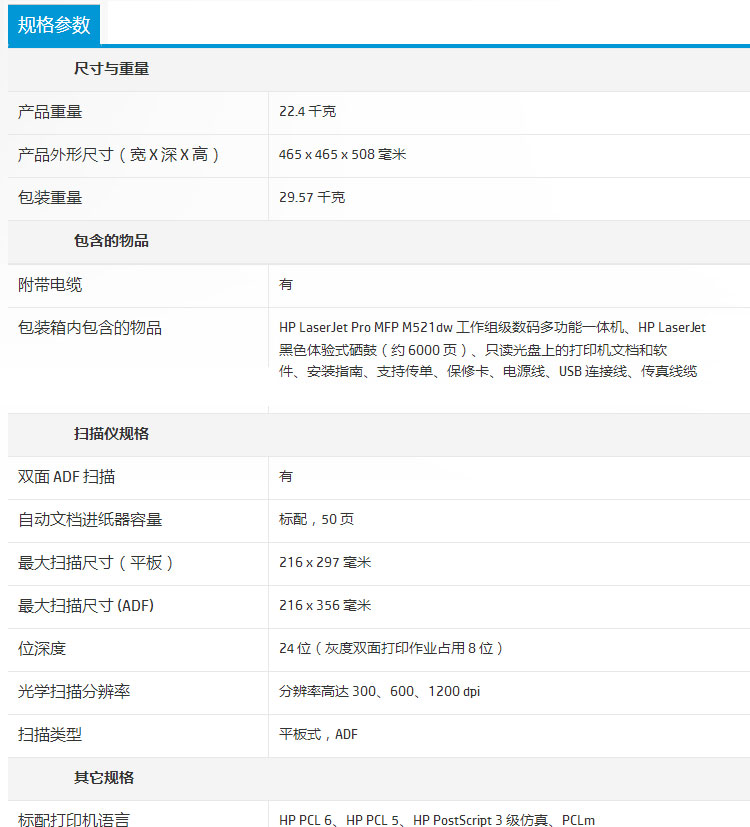Click the 附带电缆 label
Screen dimensions: 750x827
50,285
